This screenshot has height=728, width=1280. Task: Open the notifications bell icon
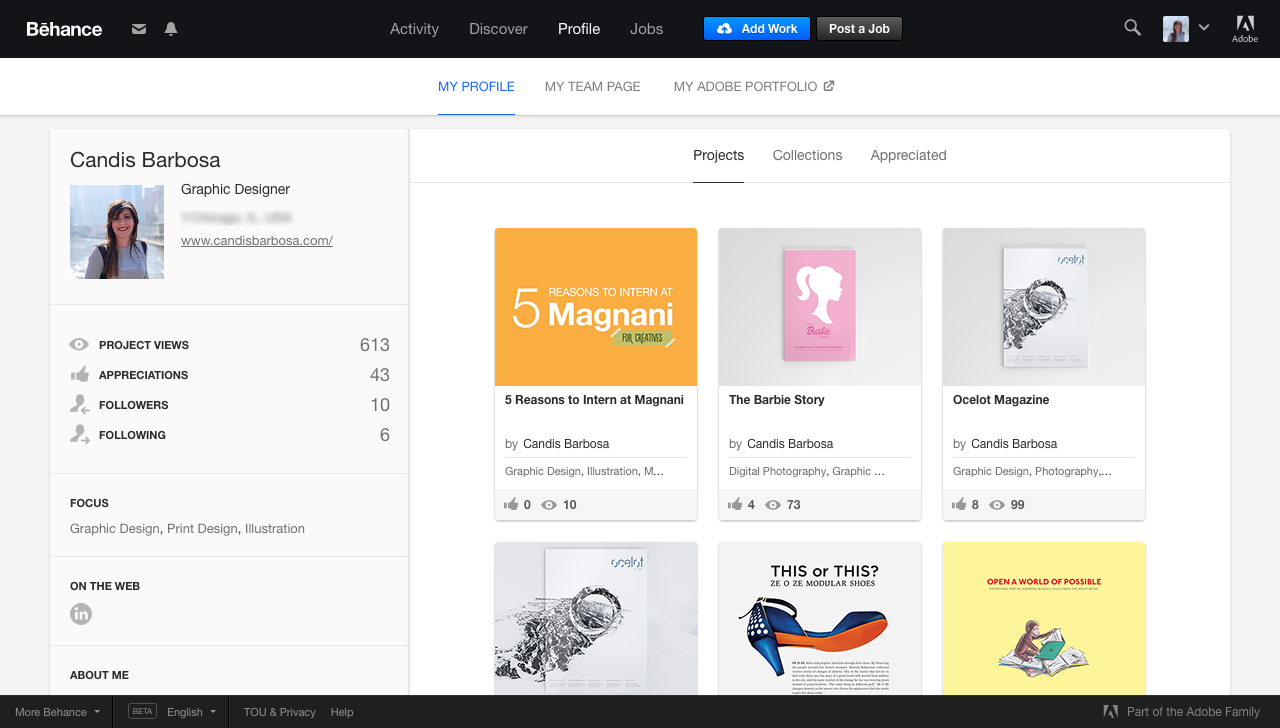pyautogui.click(x=171, y=29)
